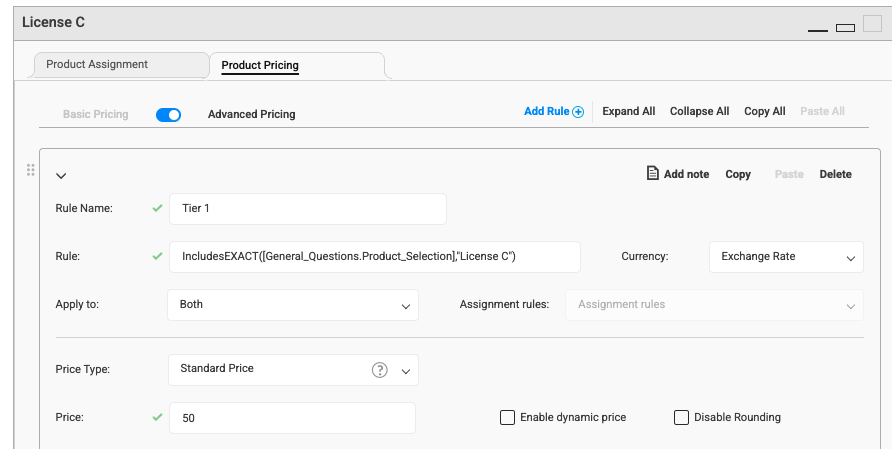Open the Price Type Standard Price dropdown
Viewport: 892px width, 449px height.
(x=293, y=370)
